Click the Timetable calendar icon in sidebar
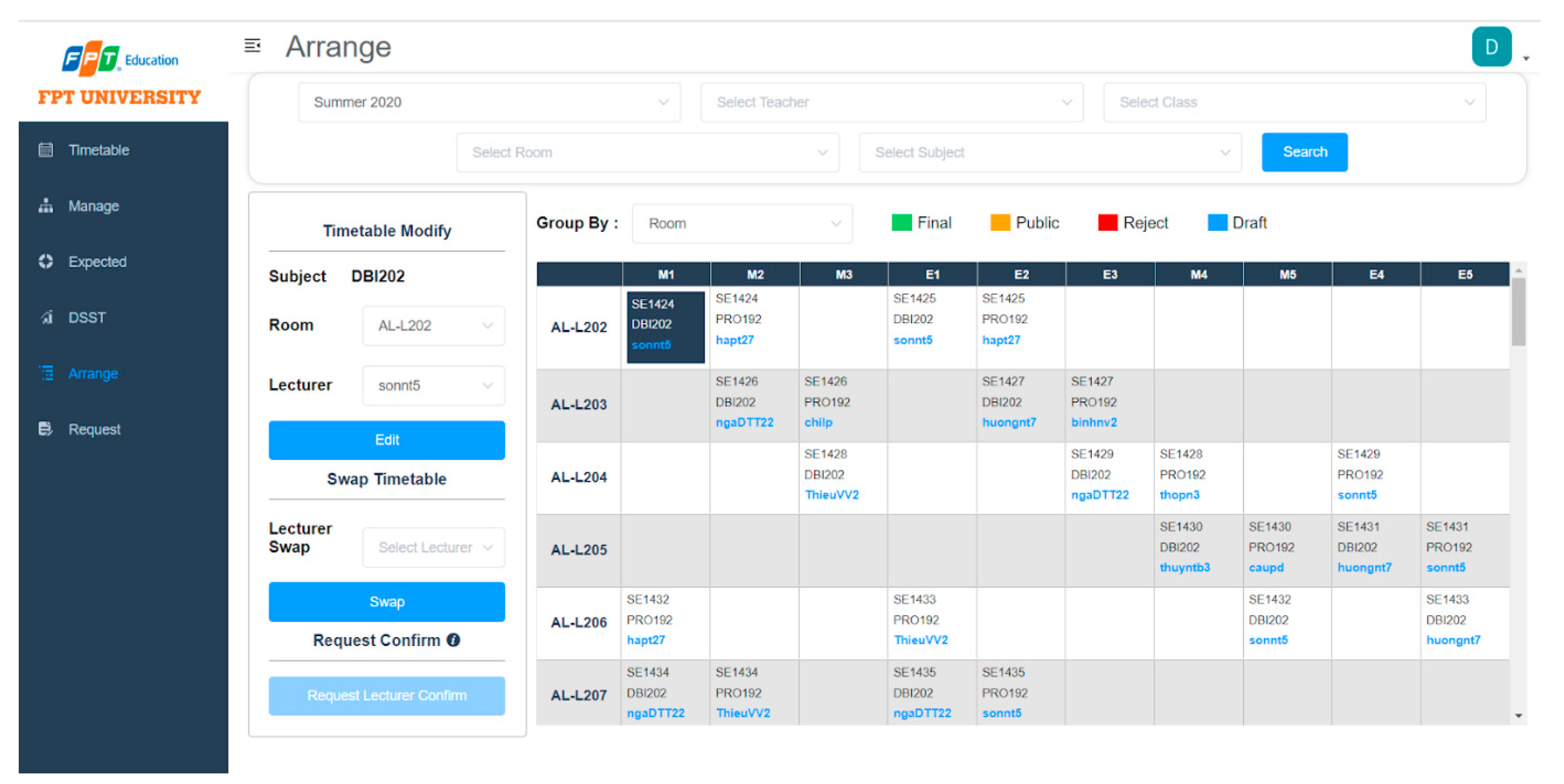Image resolution: width=1564 pixels, height=784 pixels. (x=46, y=150)
